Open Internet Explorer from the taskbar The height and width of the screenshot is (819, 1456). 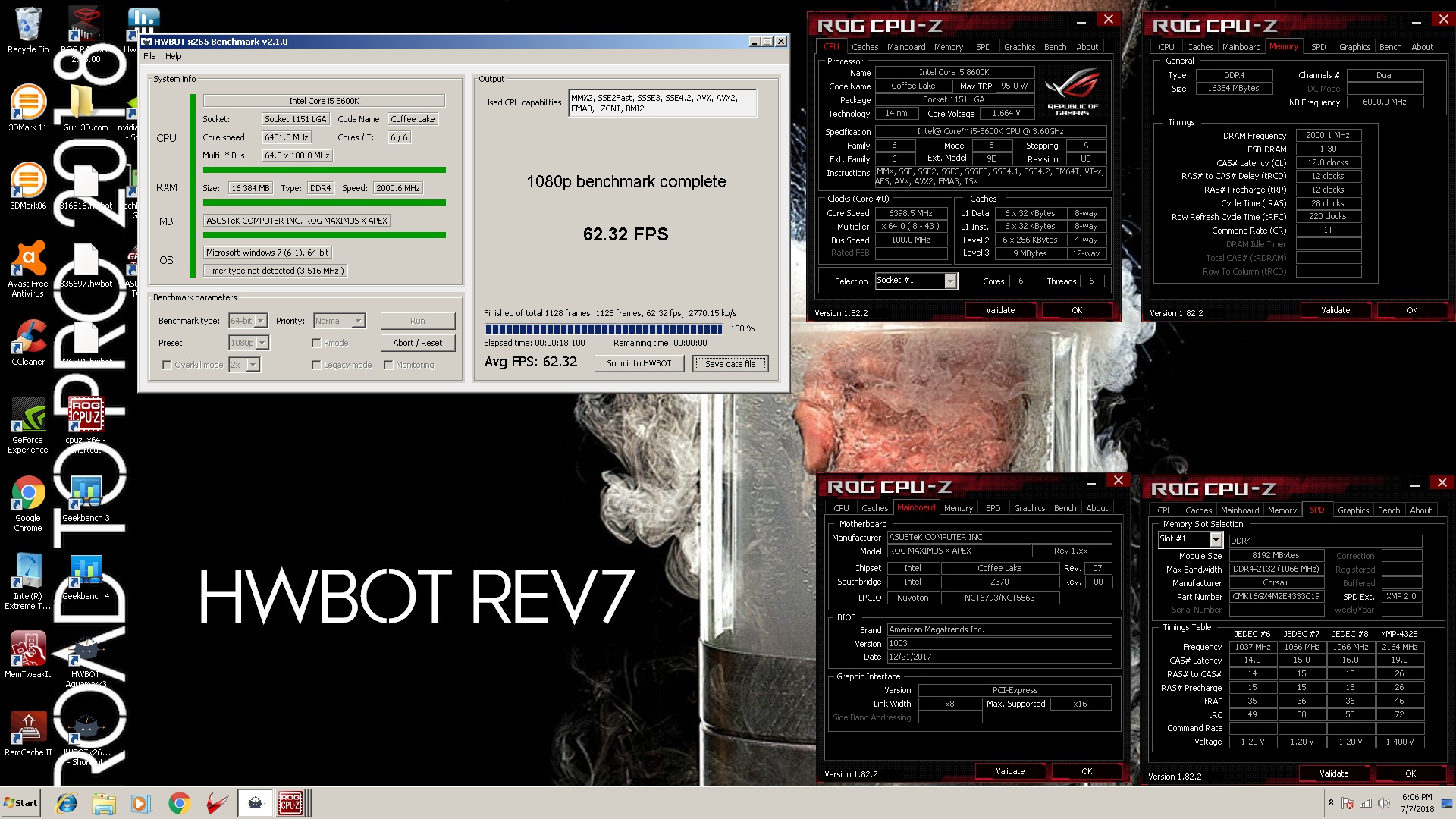(x=67, y=803)
